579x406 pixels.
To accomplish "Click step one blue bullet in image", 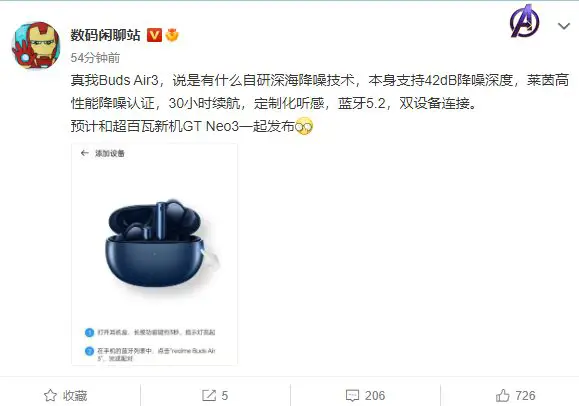I will [x=89, y=332].
